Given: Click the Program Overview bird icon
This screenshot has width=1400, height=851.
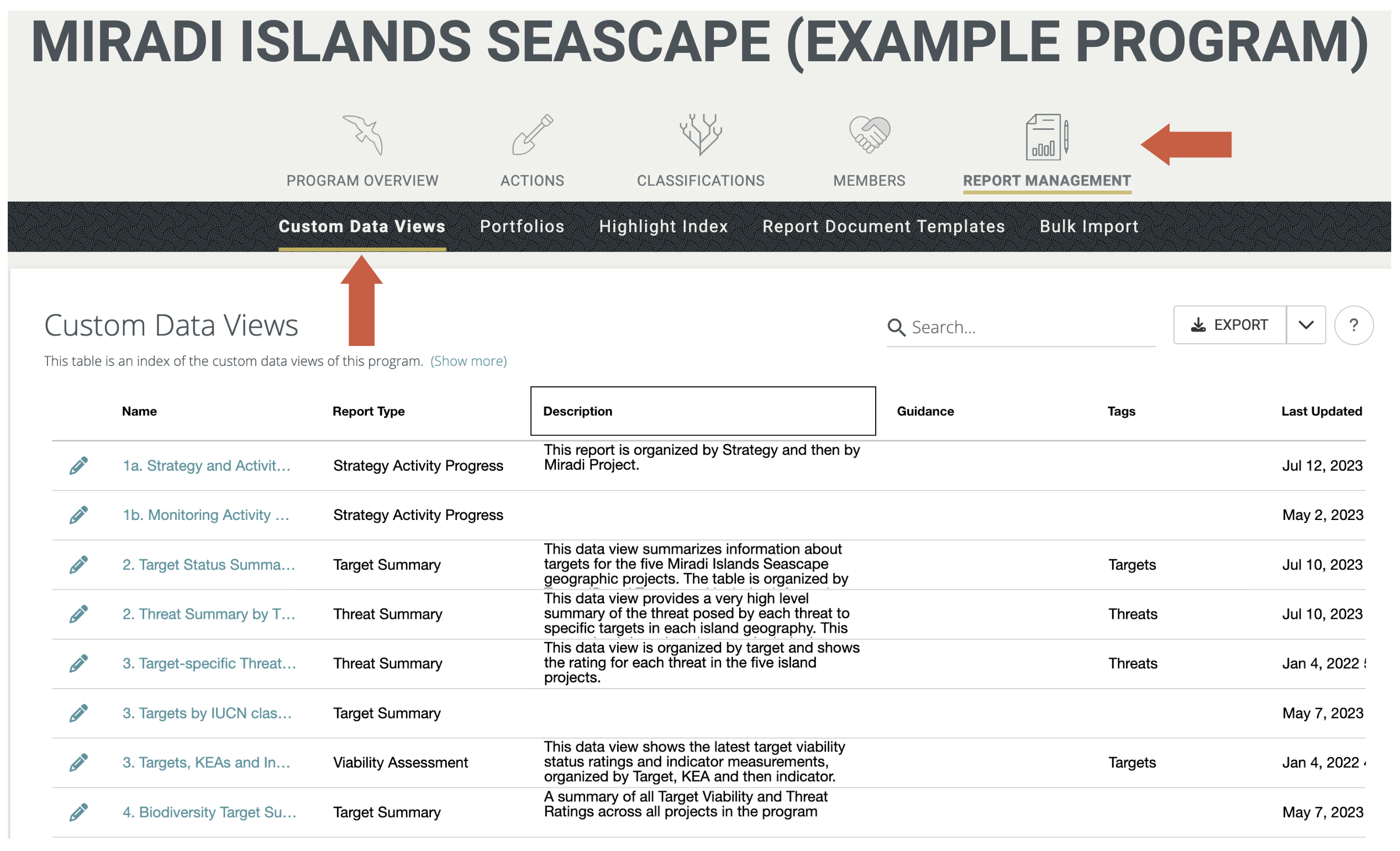Looking at the screenshot, I should pos(362,136).
